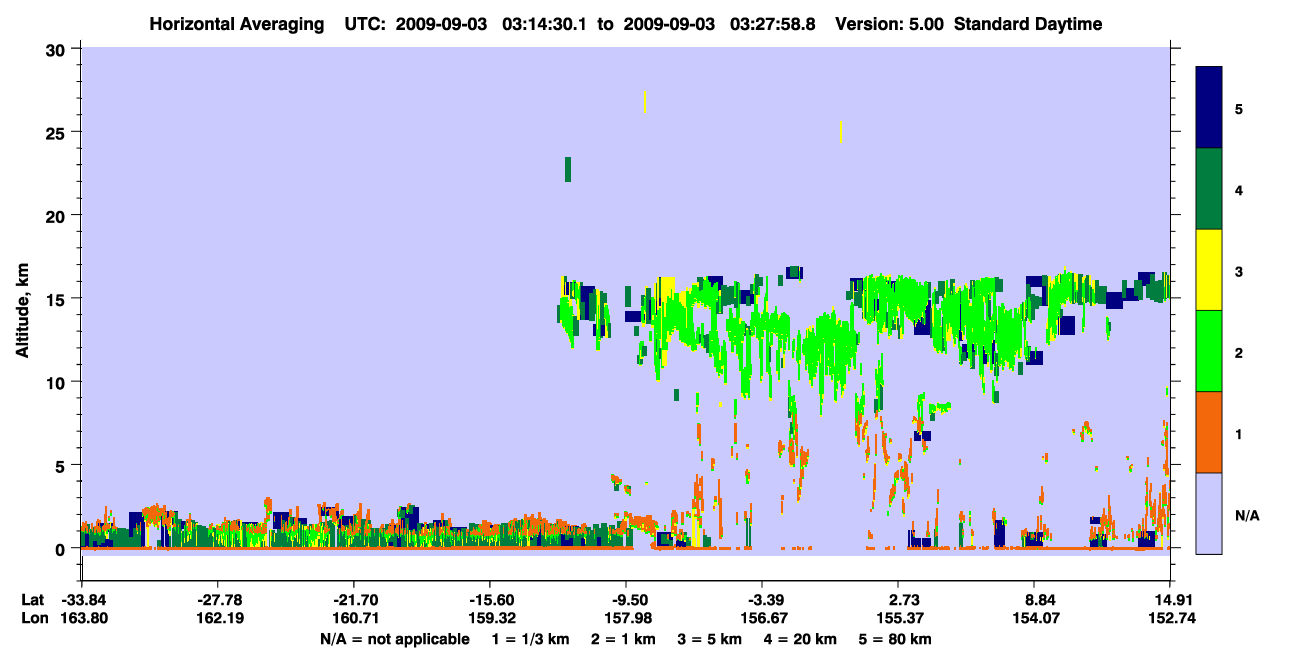Click the altitude tick label 5
This screenshot has width=1300, height=667.
click(x=62, y=465)
